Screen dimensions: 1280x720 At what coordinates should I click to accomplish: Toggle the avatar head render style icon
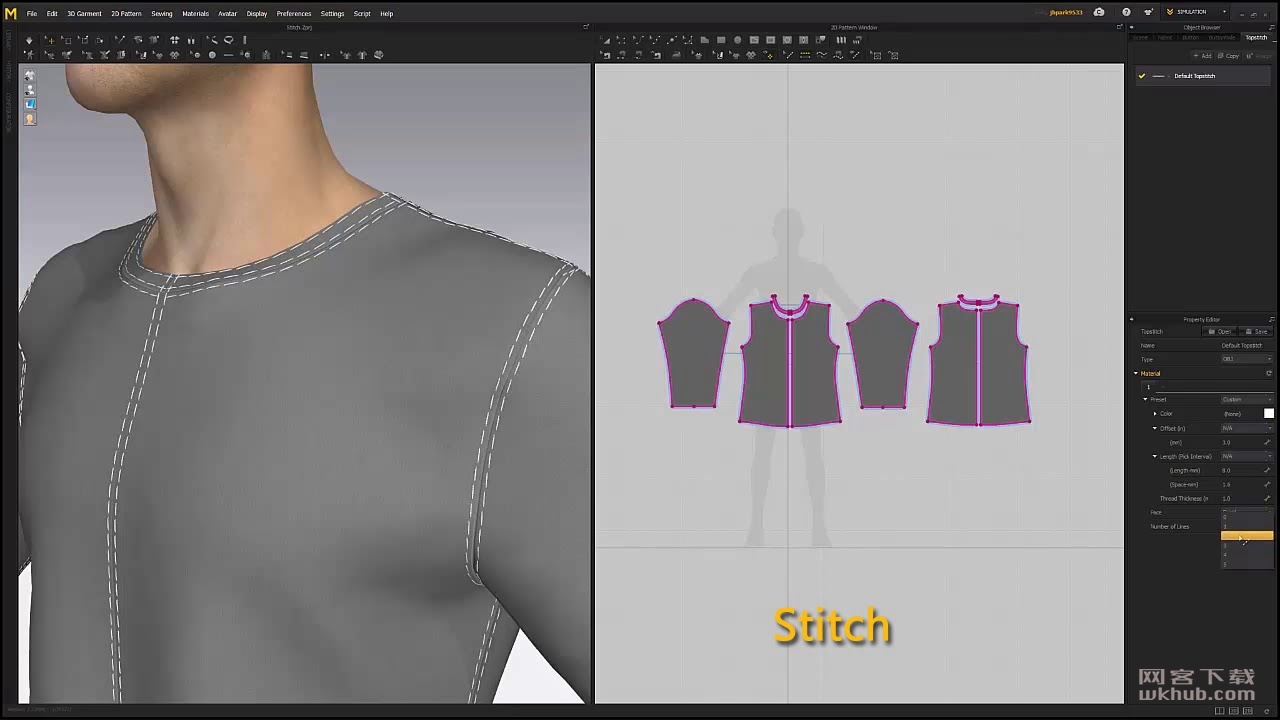tap(29, 118)
